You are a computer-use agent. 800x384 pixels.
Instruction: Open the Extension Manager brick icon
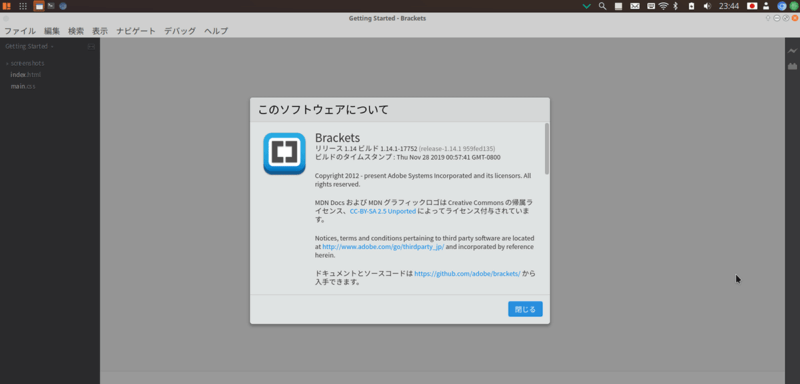tap(792, 66)
